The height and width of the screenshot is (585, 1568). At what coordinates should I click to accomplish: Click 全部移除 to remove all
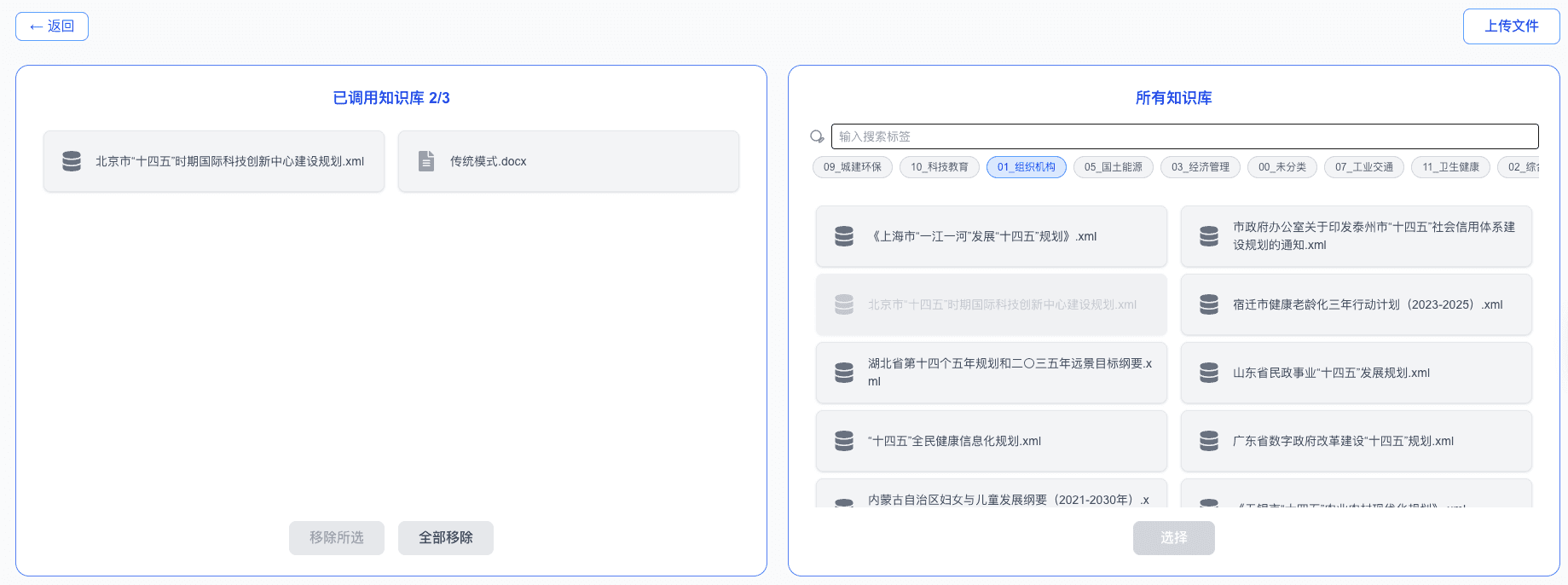click(445, 538)
